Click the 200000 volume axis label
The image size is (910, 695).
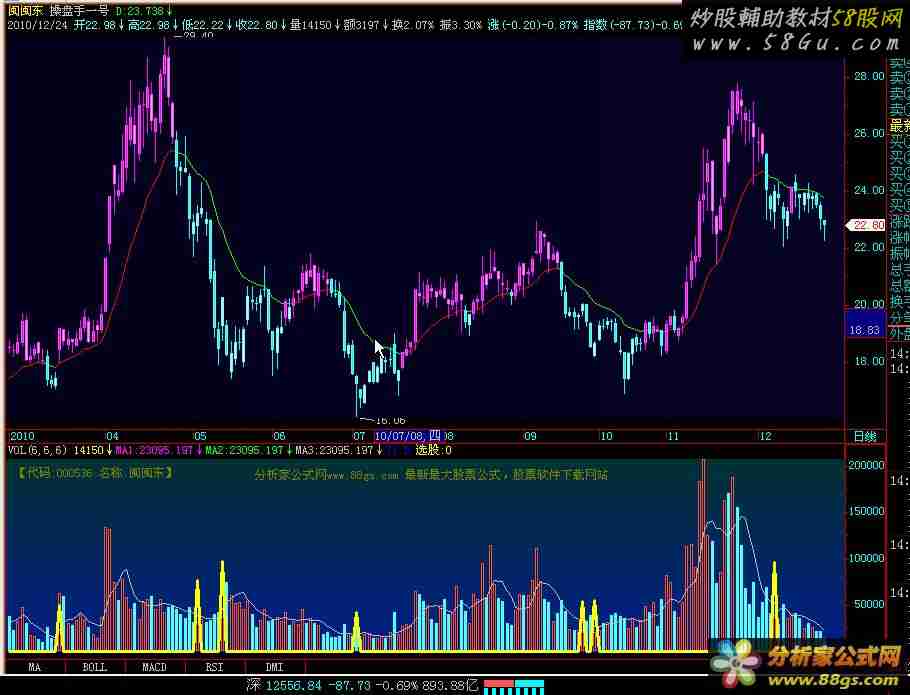coord(866,465)
